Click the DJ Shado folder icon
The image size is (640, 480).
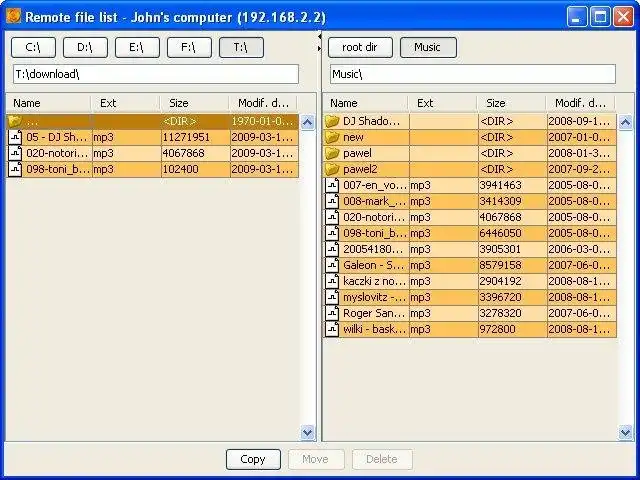(332, 121)
